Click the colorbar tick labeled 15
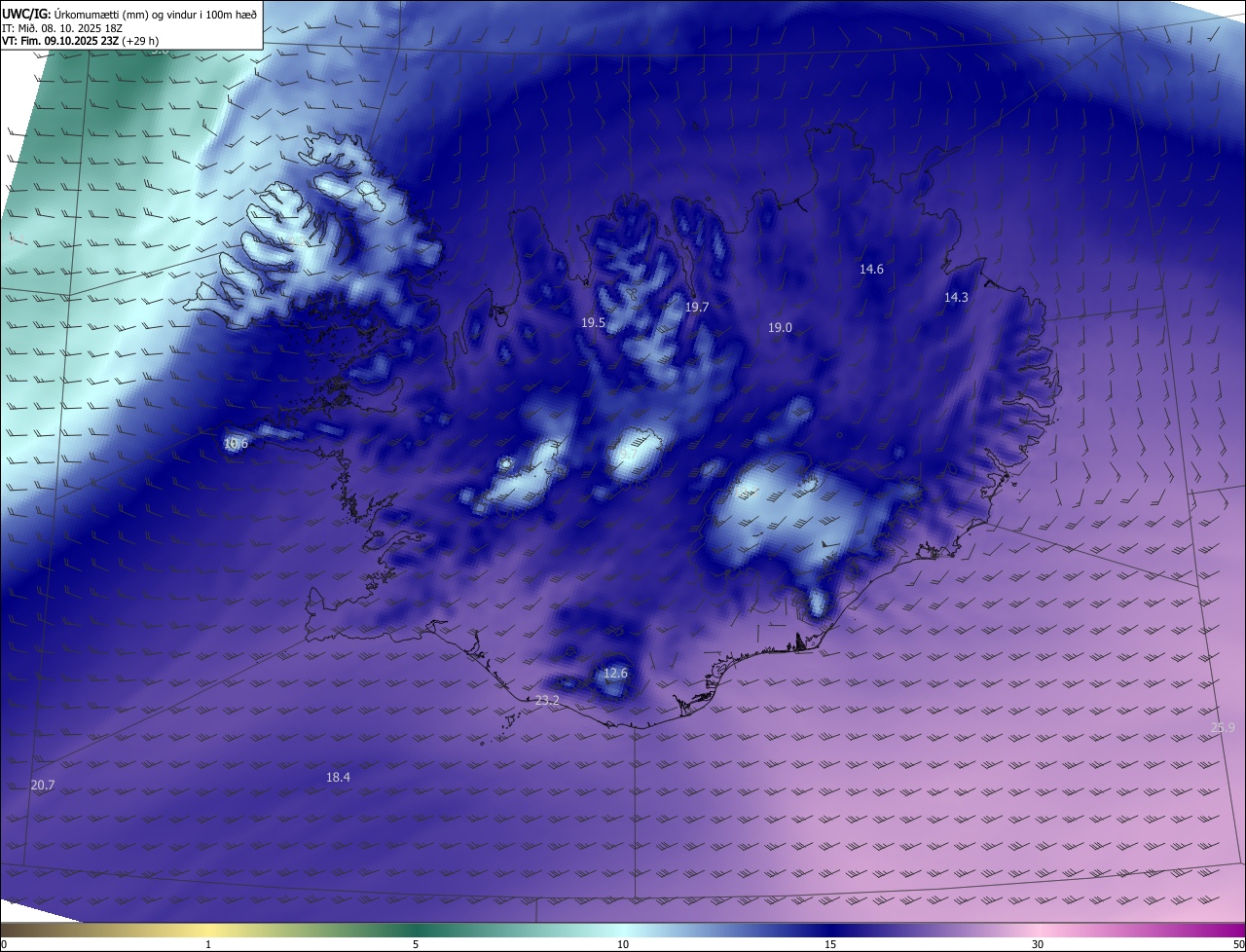1246x952 pixels. [830, 944]
